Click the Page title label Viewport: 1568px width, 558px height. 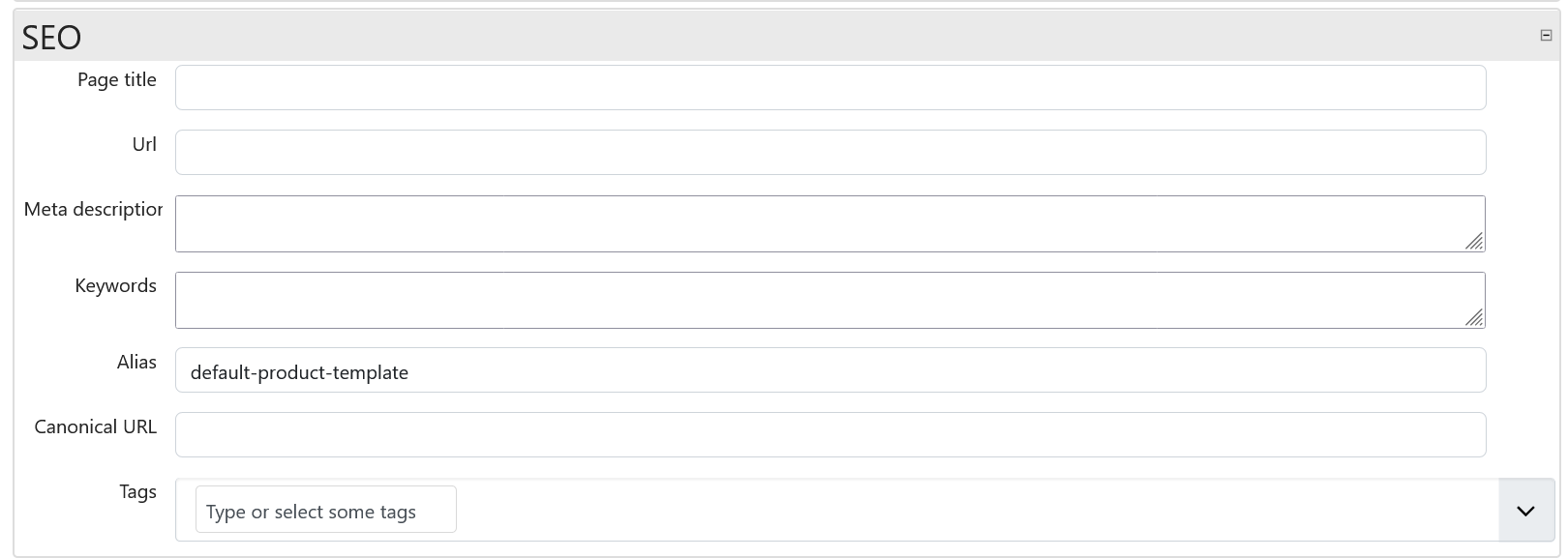[x=116, y=80]
